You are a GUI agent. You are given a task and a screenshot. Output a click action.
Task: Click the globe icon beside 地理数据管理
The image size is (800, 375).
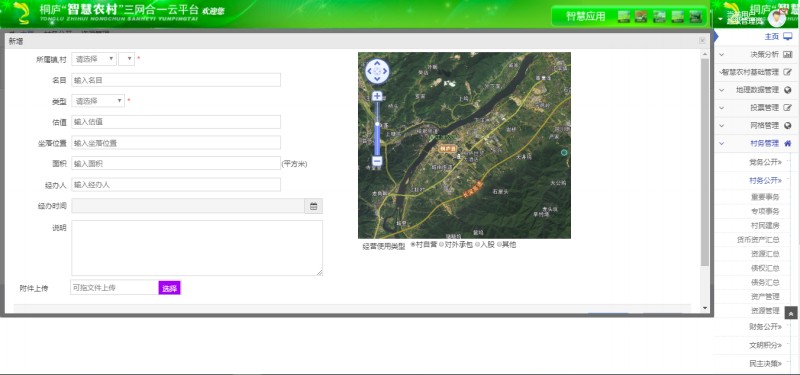click(x=787, y=90)
